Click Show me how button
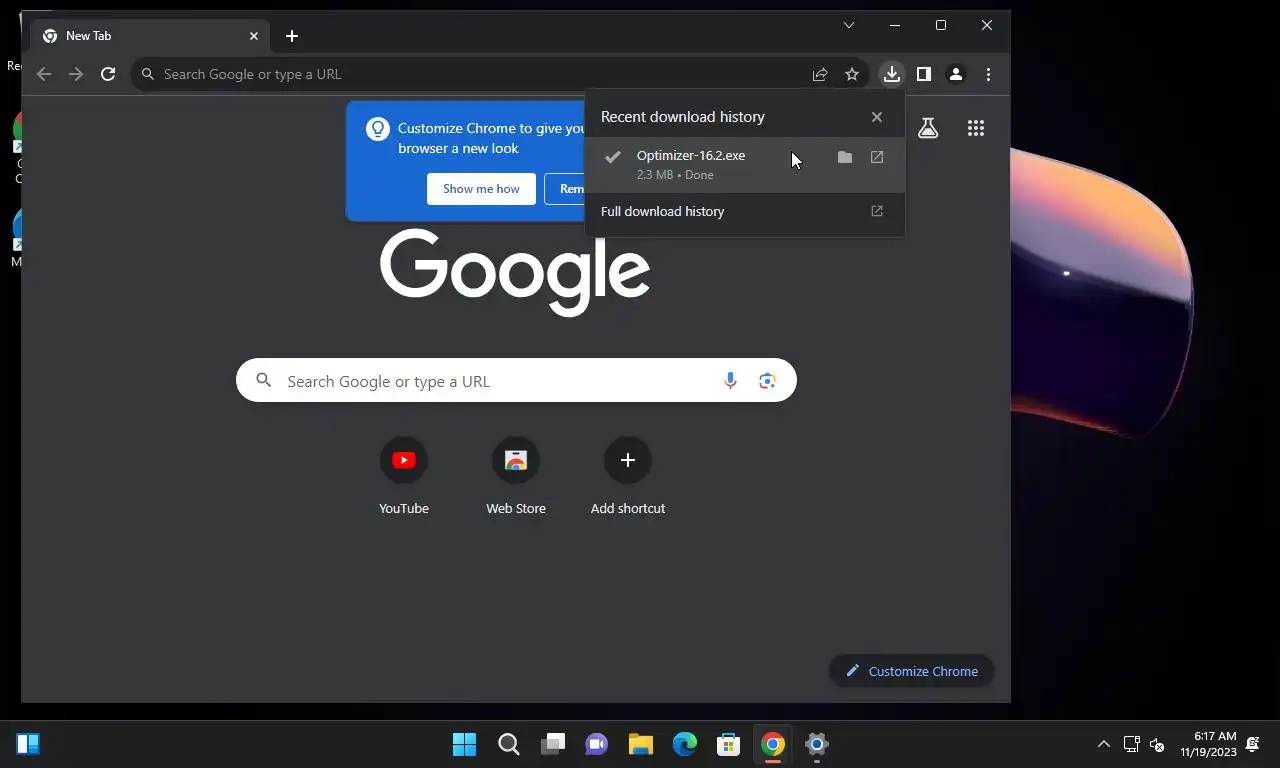Image resolution: width=1280 pixels, height=768 pixels. click(x=481, y=189)
